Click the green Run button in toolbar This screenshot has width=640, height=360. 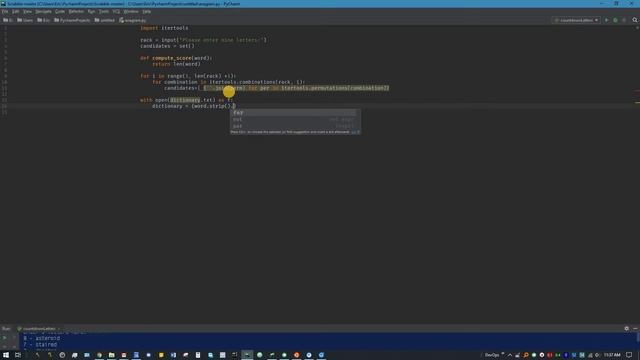point(607,20)
